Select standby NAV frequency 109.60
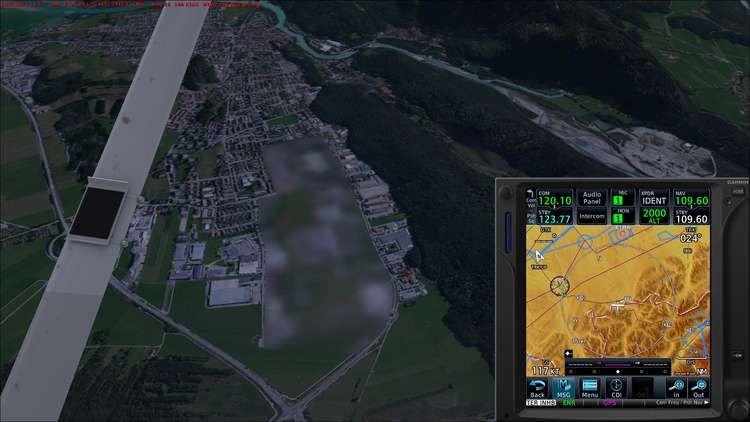750x422 pixels. coord(691,217)
